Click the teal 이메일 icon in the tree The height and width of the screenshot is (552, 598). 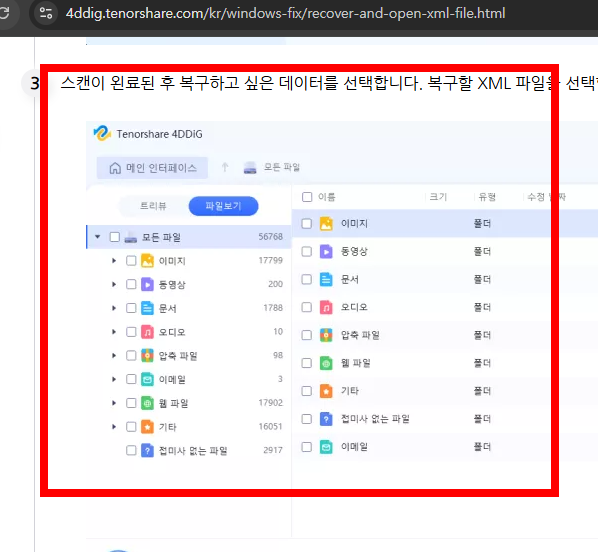click(x=148, y=379)
